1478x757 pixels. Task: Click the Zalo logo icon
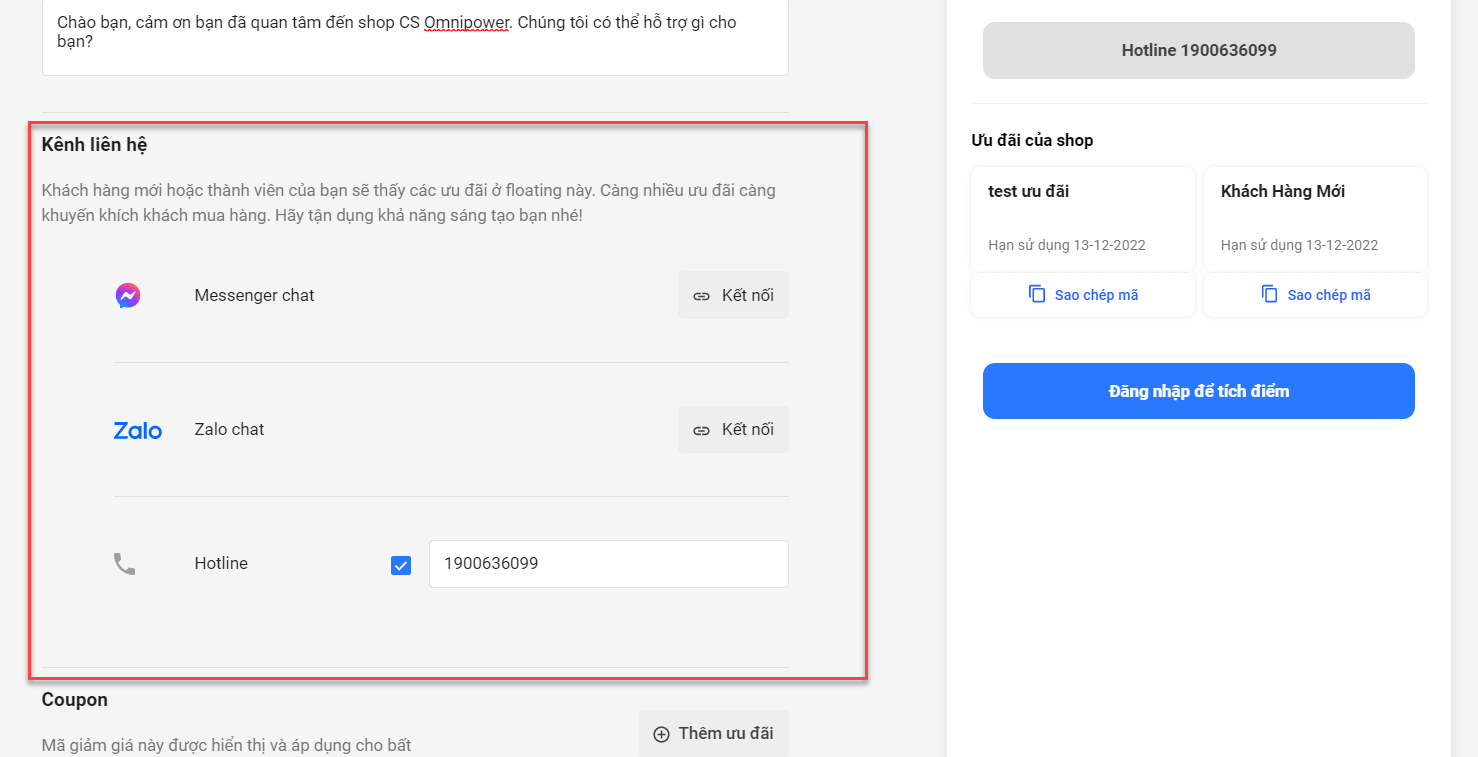pos(137,430)
